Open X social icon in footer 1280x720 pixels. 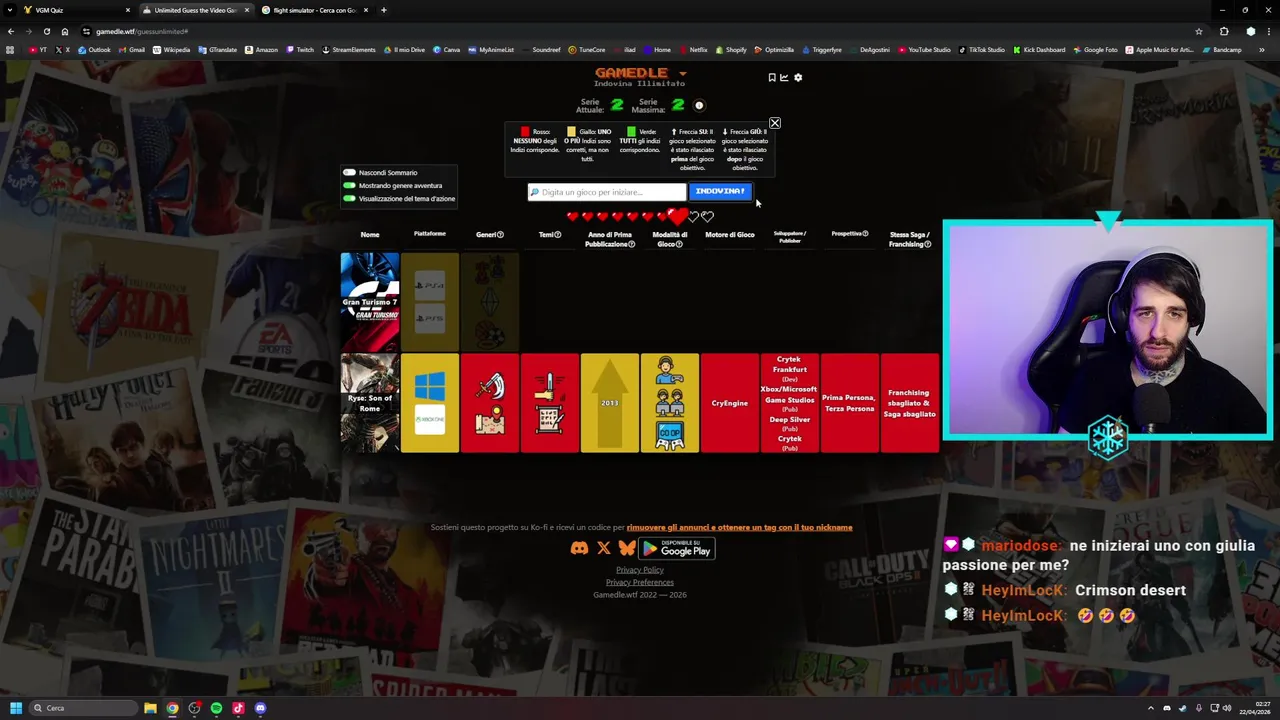coord(604,548)
